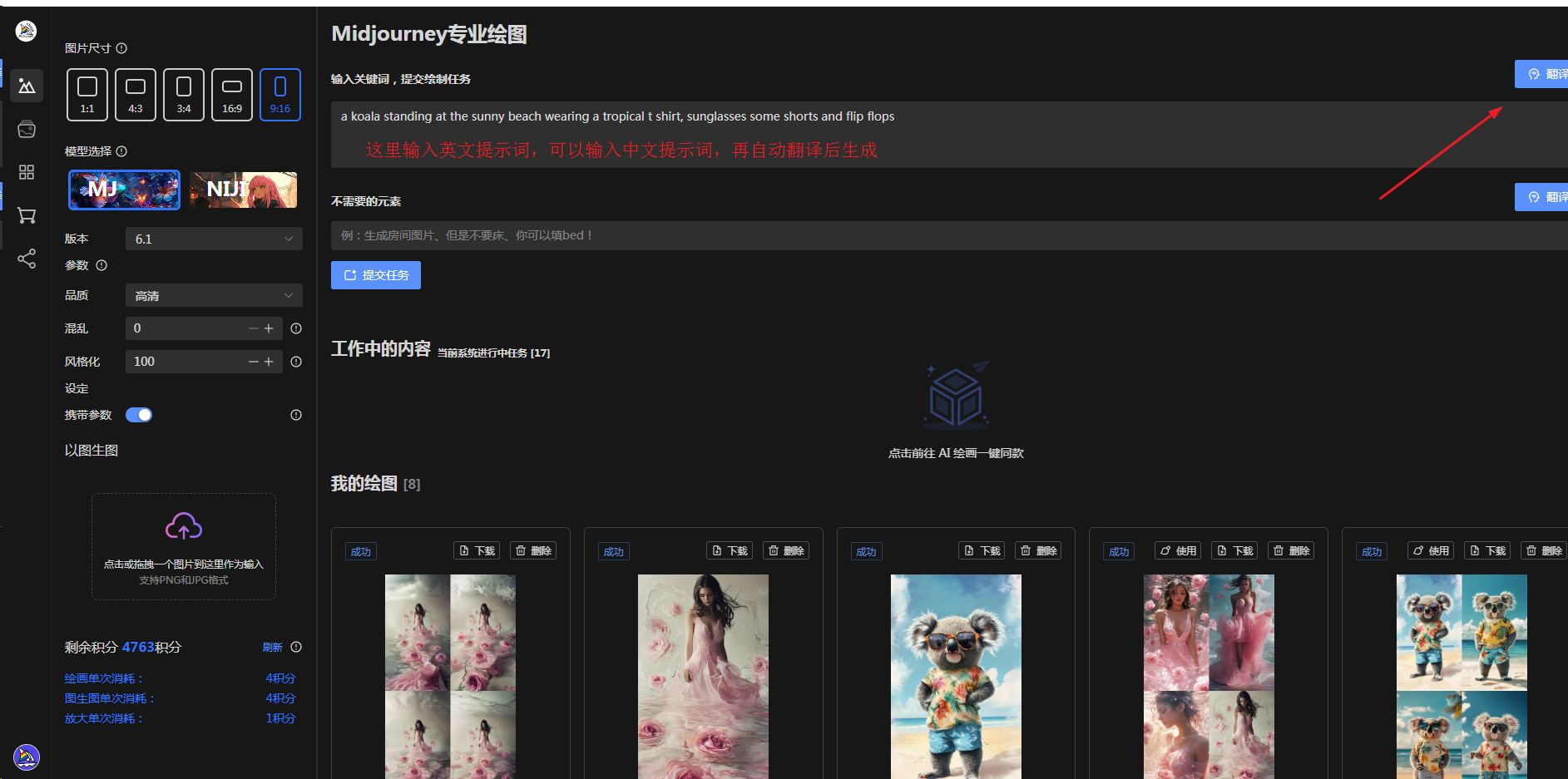Screen dimensions: 1568x779
Task: Delete the second drawing card
Action: (786, 550)
